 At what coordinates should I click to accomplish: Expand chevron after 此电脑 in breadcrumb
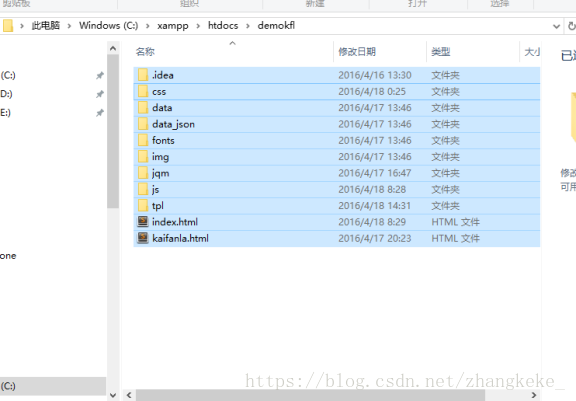pyautogui.click(x=69, y=26)
